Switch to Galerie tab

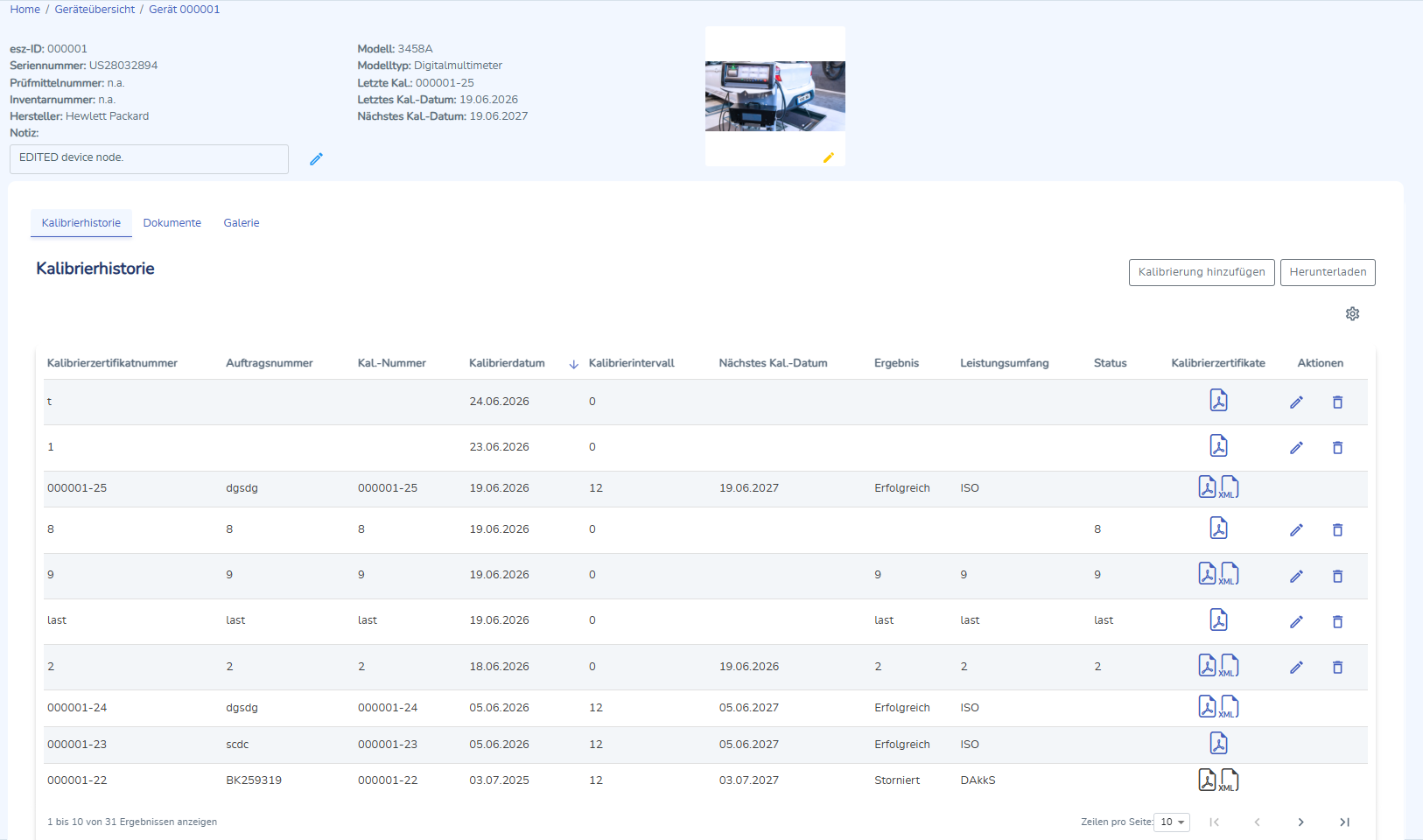click(242, 223)
